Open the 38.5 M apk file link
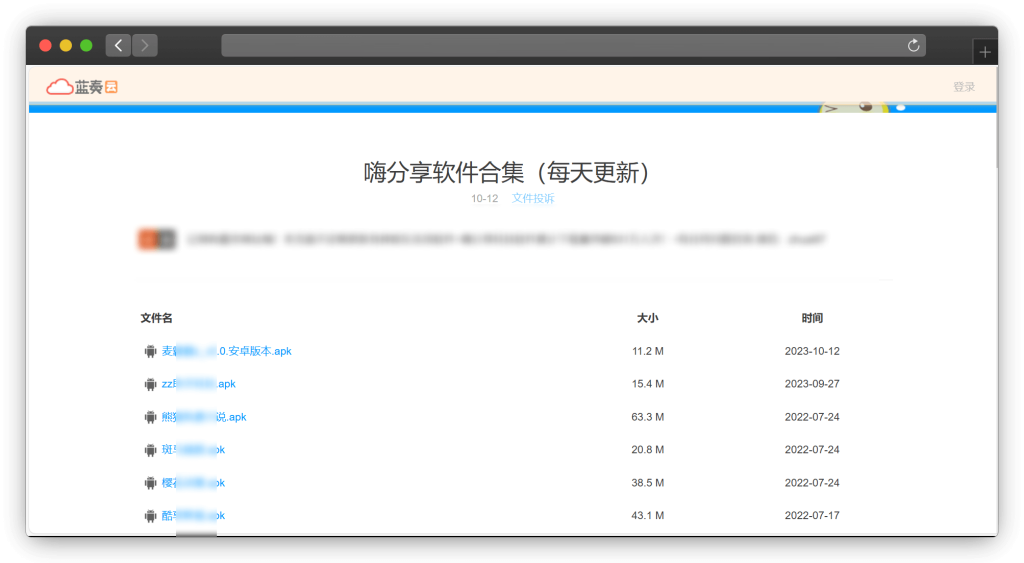 pyautogui.click(x=193, y=483)
